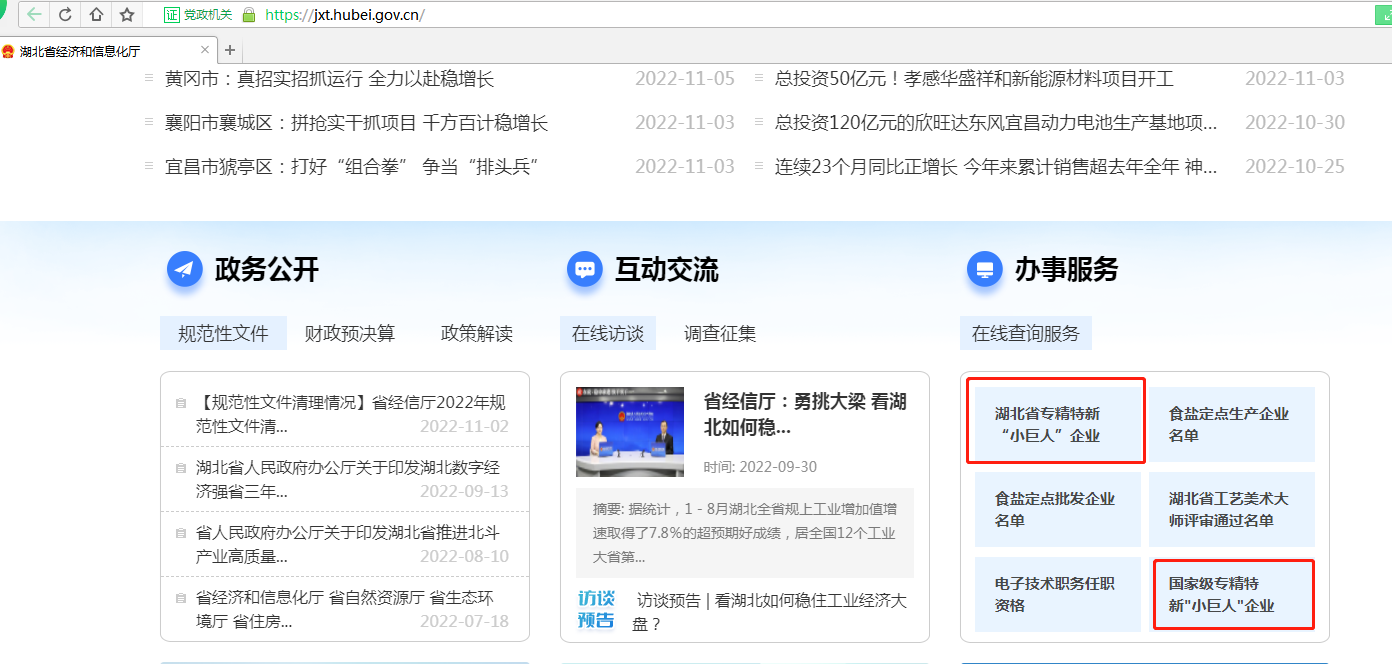1392x664 pixels.
Task: Click the 党政机关 certificate badge
Action: pyautogui.click(x=198, y=14)
